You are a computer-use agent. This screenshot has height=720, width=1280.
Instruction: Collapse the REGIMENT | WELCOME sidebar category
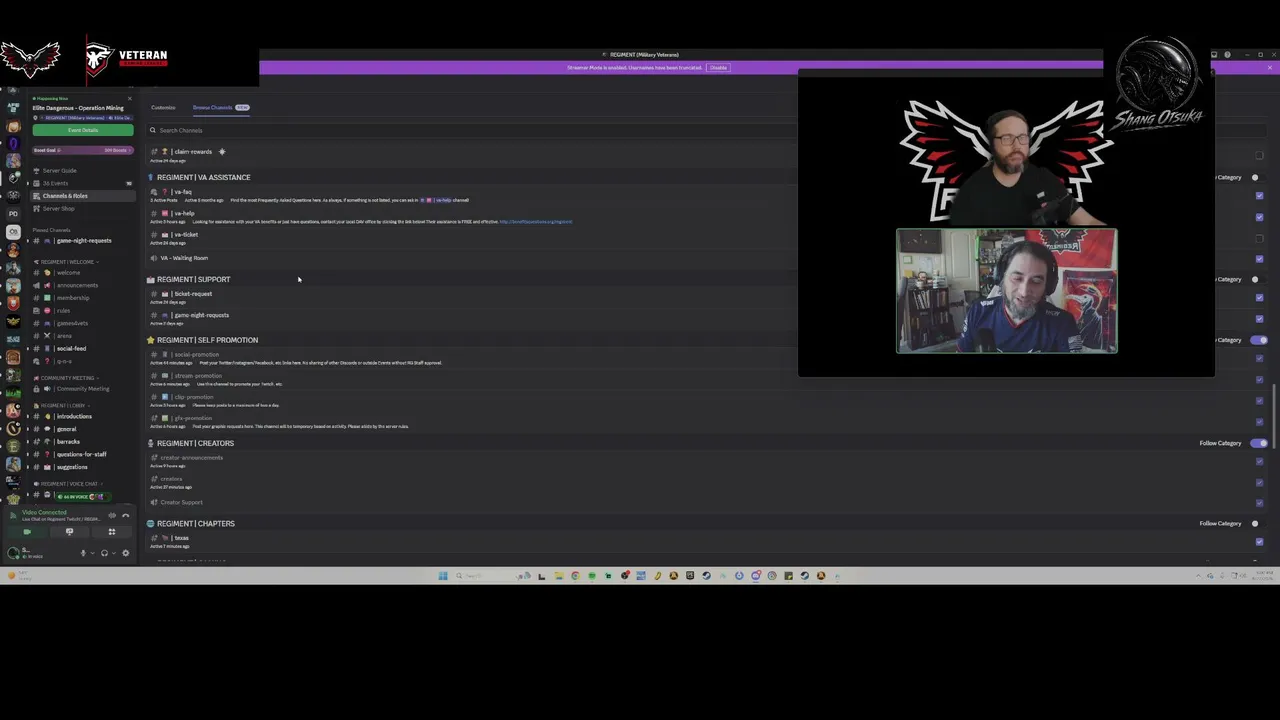click(x=65, y=262)
